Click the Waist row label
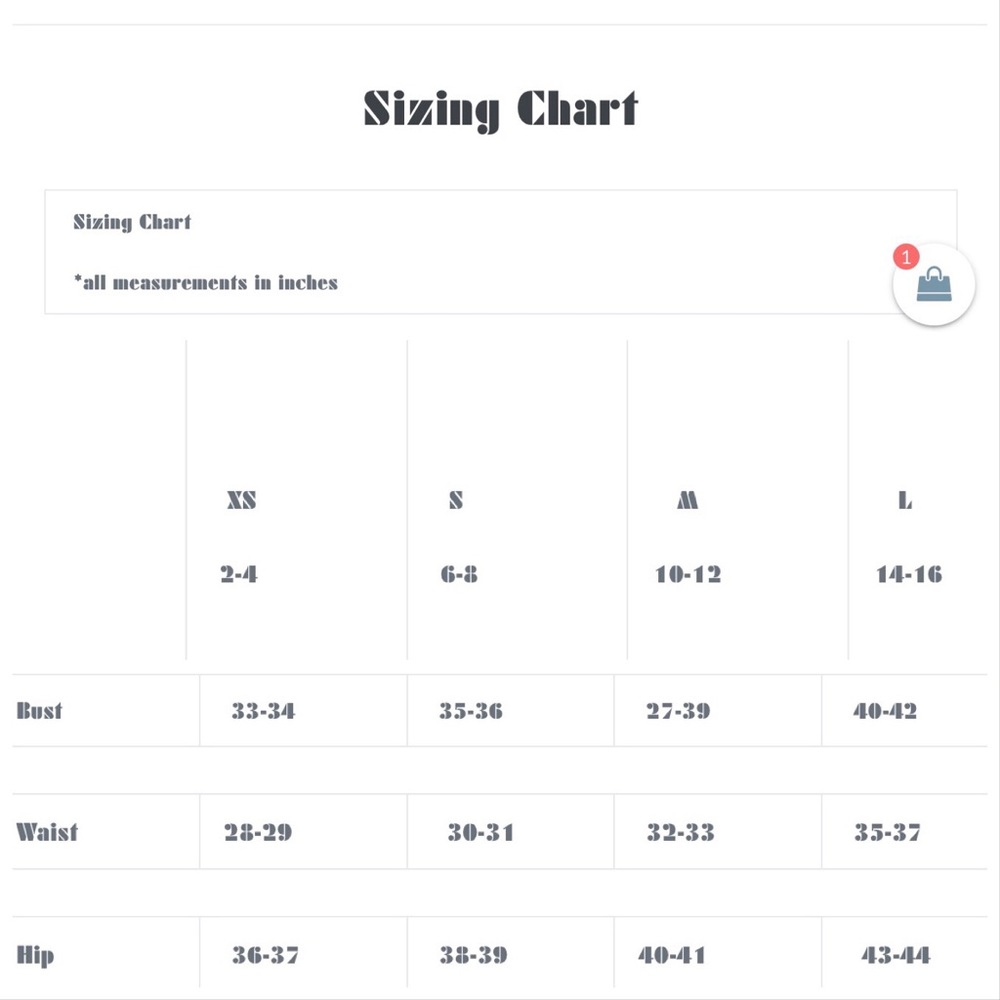1000x1000 pixels. click(x=47, y=832)
